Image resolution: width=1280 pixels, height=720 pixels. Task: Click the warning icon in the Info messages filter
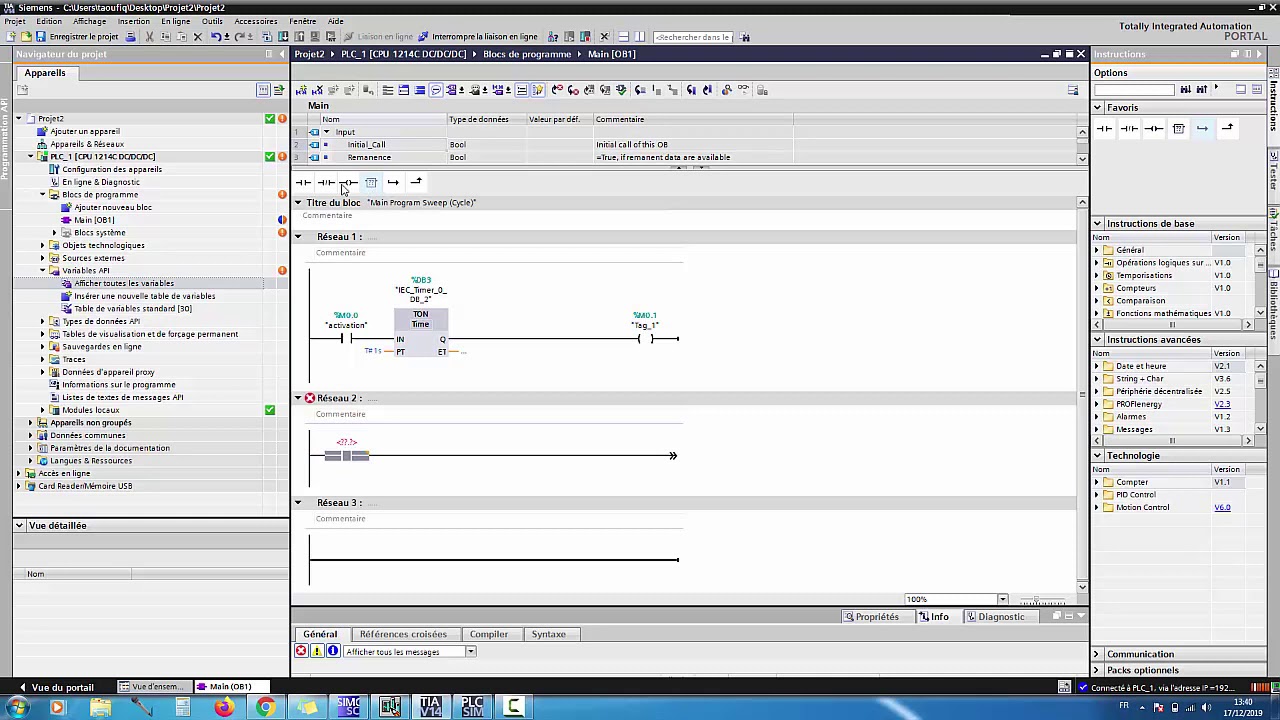317,651
